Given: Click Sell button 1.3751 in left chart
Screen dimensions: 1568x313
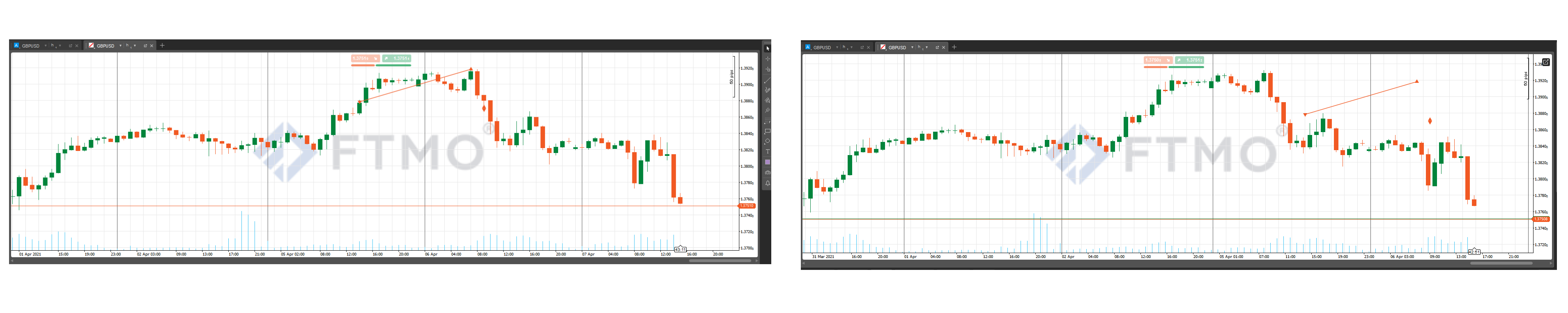Looking at the screenshot, I should [x=366, y=59].
